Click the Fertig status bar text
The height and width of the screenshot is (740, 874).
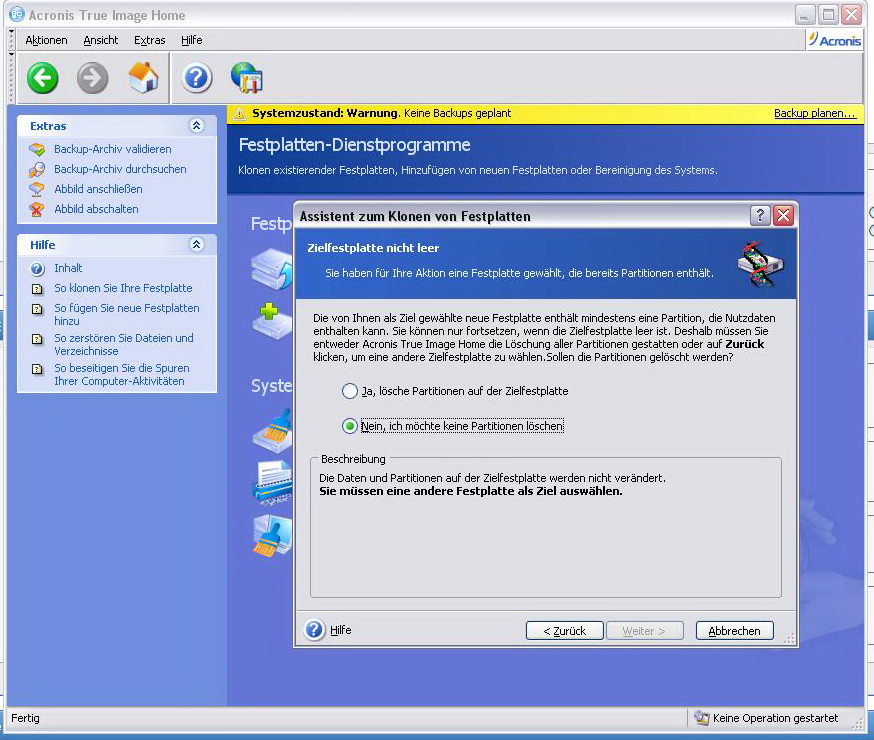click(25, 718)
